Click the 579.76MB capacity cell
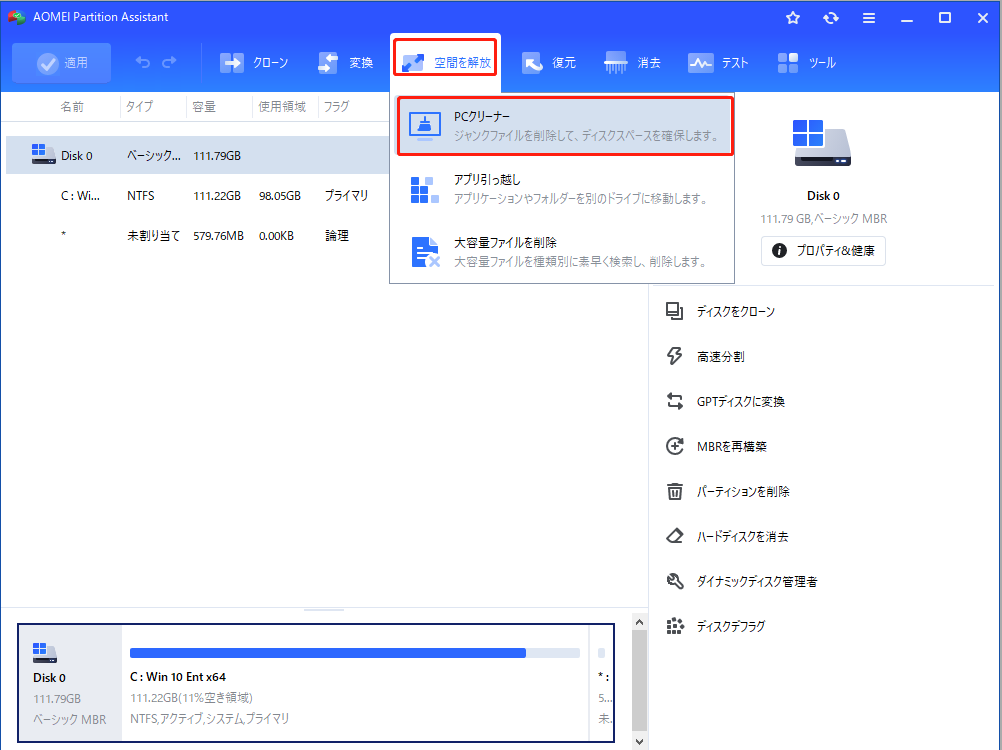The width and height of the screenshot is (1002, 750). pyautogui.click(x=219, y=236)
